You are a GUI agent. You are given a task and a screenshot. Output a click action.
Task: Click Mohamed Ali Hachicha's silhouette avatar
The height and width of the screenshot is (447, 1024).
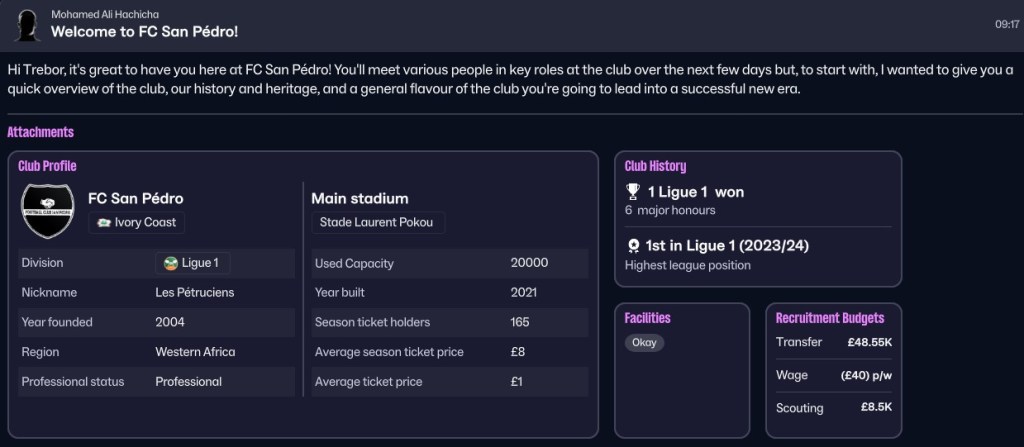[27, 25]
